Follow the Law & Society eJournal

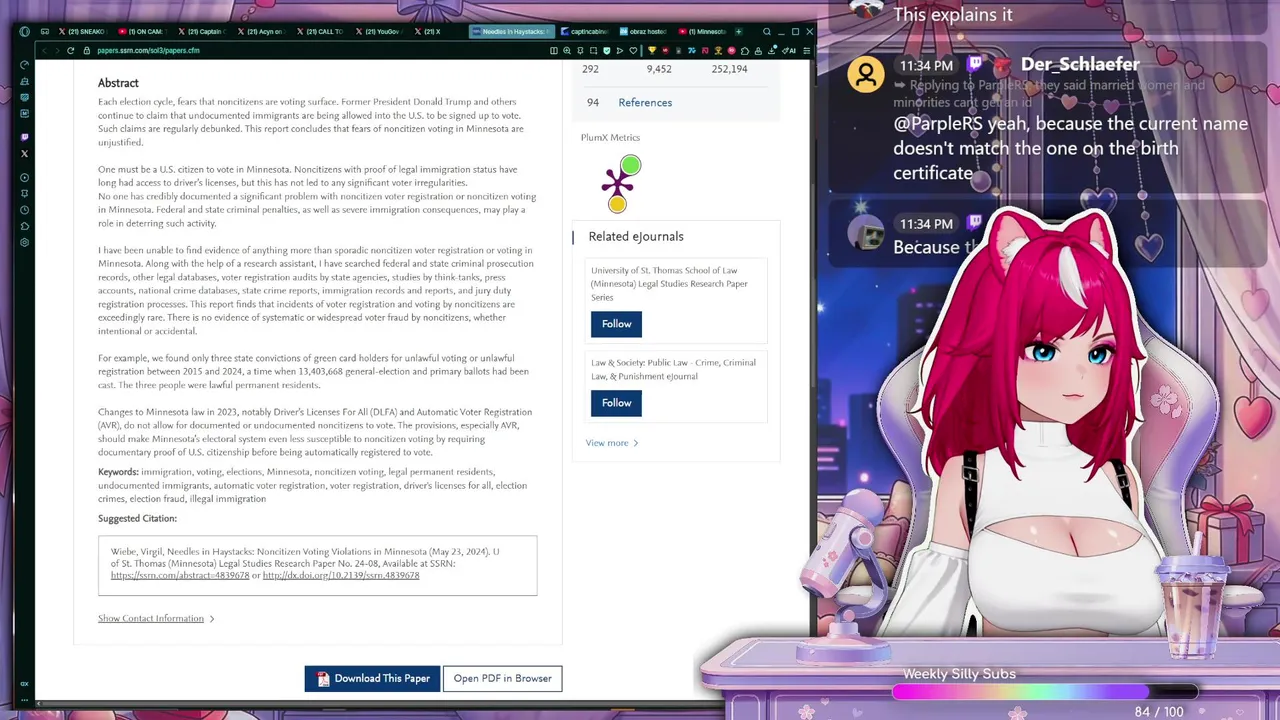(x=616, y=403)
